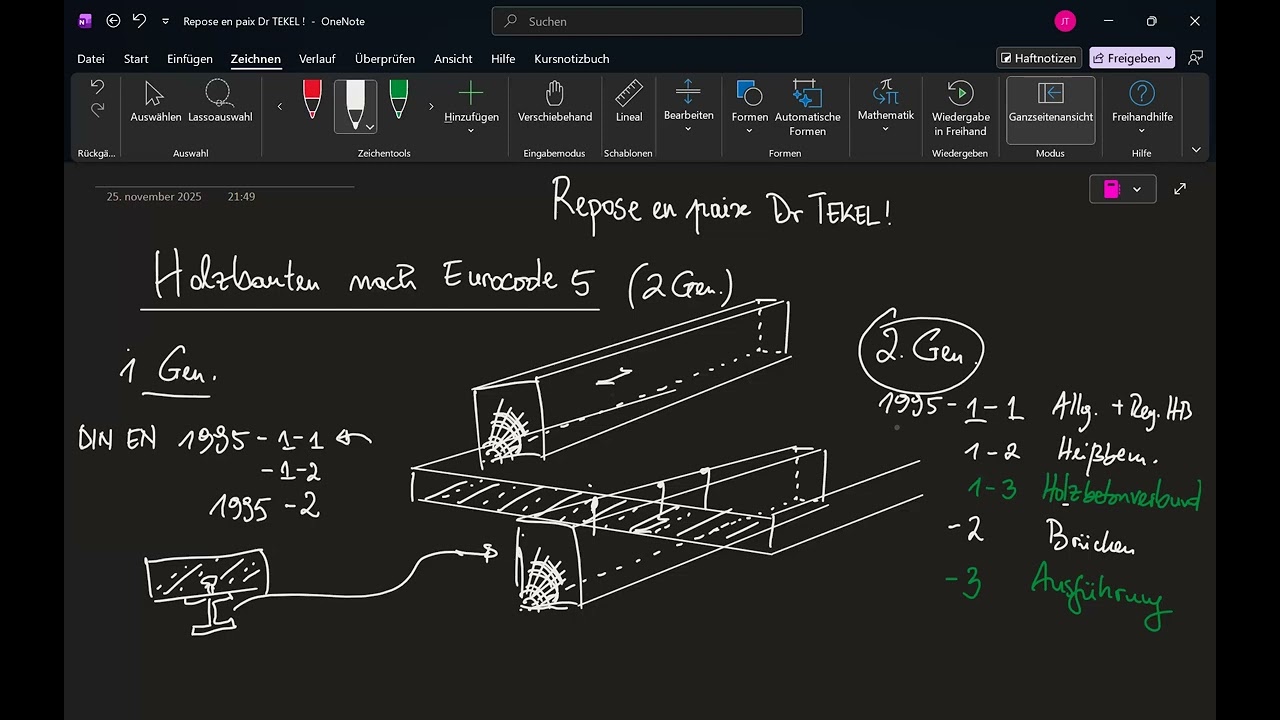This screenshot has height=720, width=1280.
Task: Show next pens in the pen gallery
Action: point(431,106)
